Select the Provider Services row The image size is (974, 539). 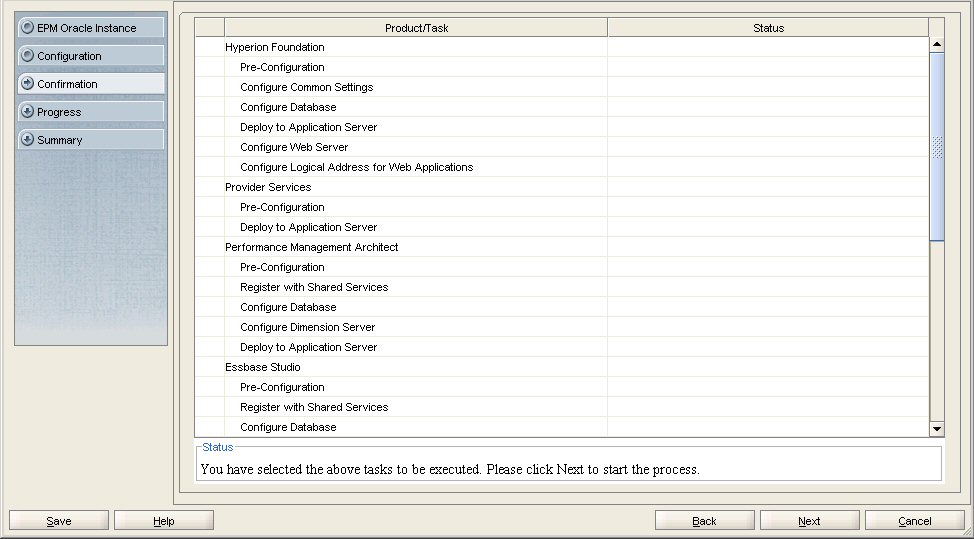tap(562, 187)
